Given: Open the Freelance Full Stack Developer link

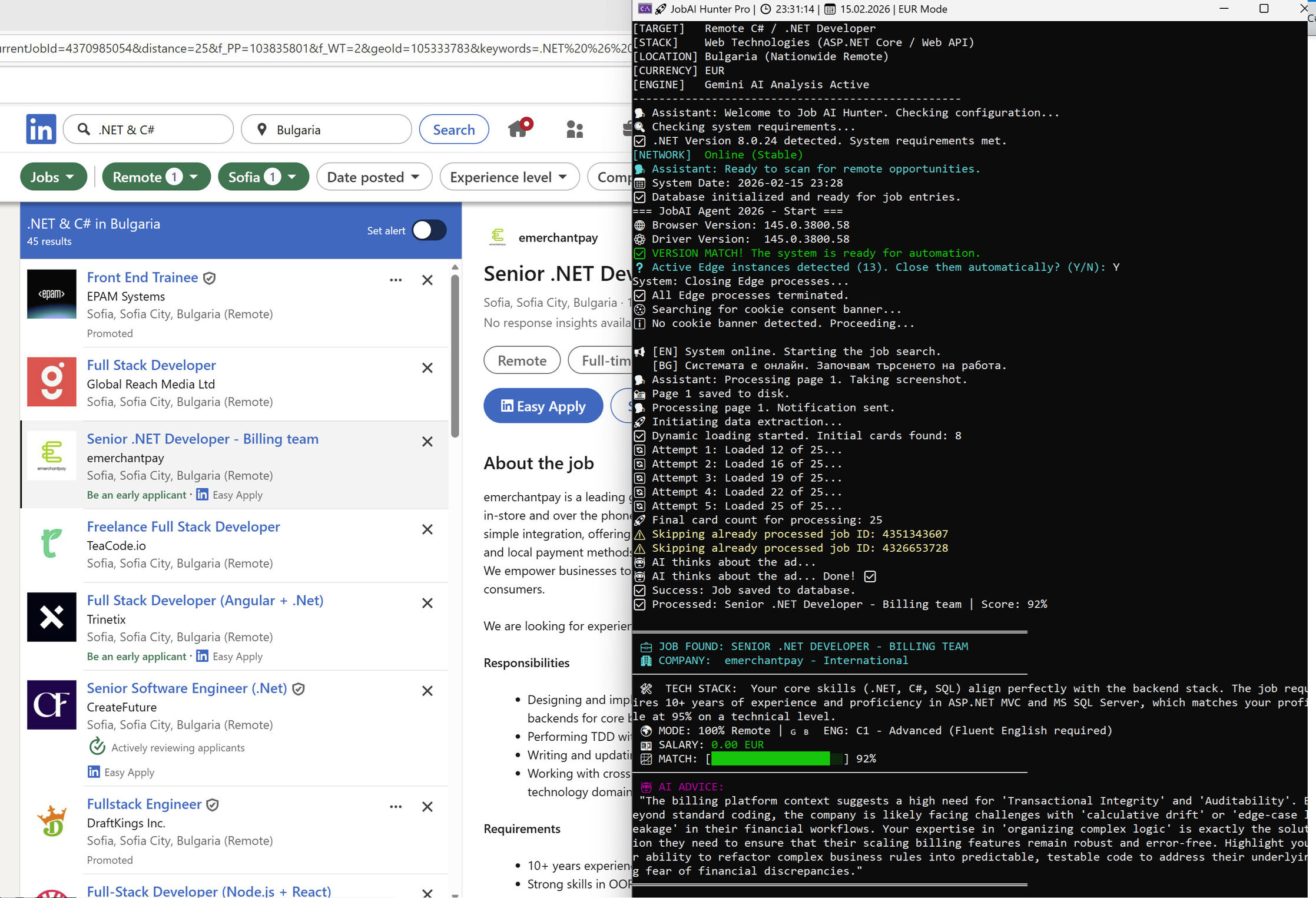Looking at the screenshot, I should 183,526.
